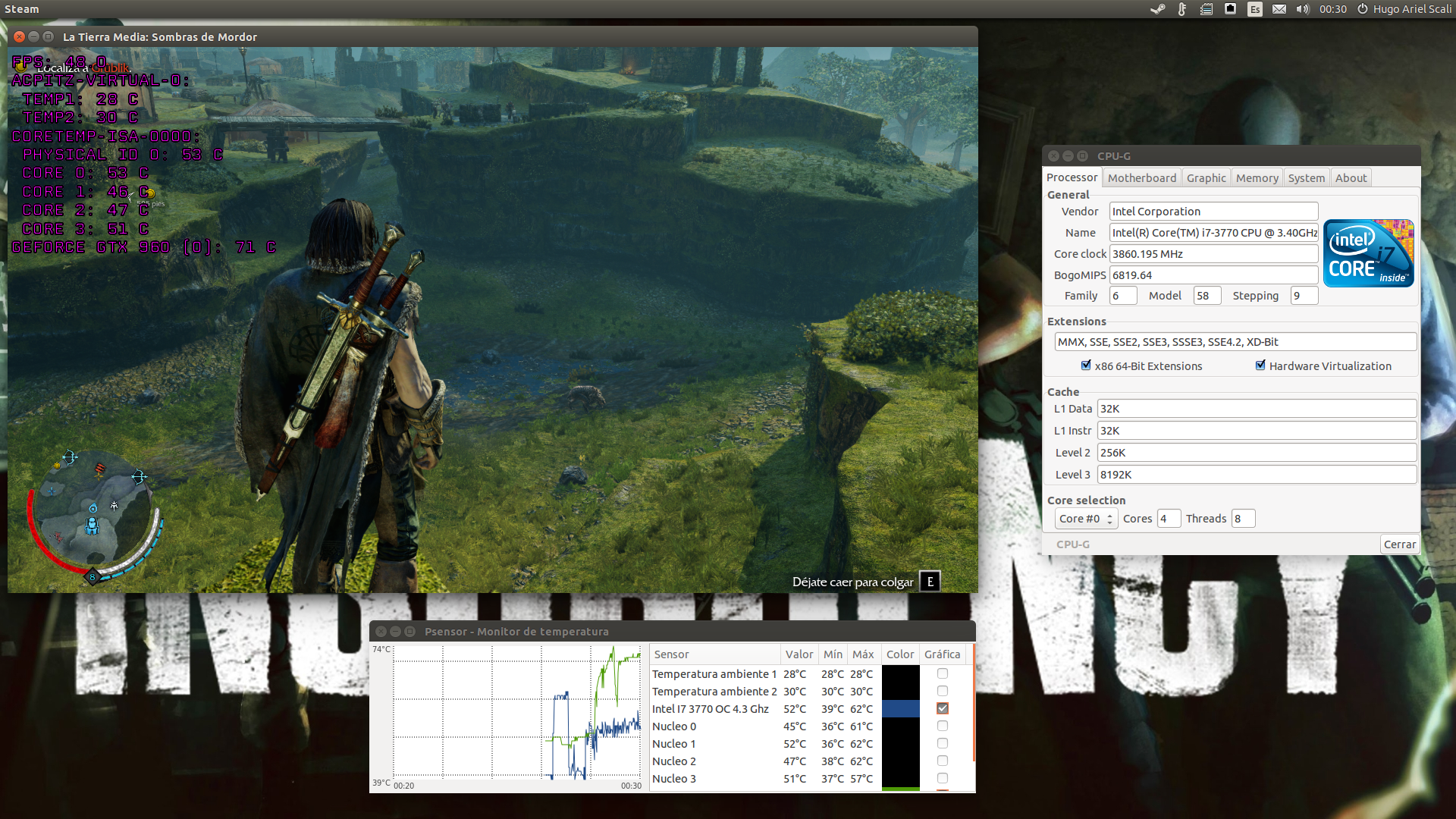Image resolution: width=1456 pixels, height=819 pixels.
Task: Click the Intel Core i7 logo in CPU-G
Action: pyautogui.click(x=1368, y=253)
